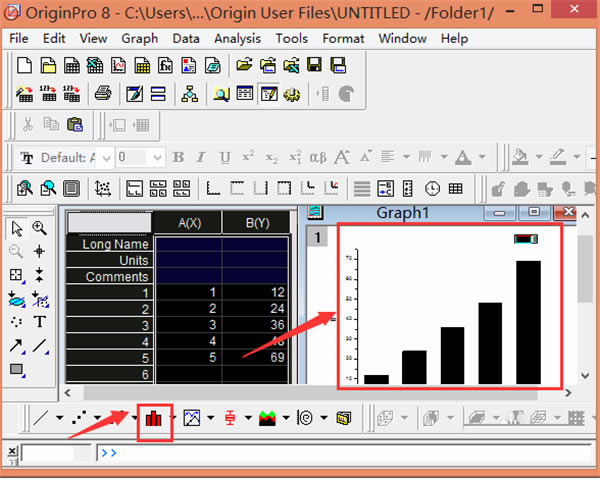Select the Line drawing tool

(x=40, y=346)
